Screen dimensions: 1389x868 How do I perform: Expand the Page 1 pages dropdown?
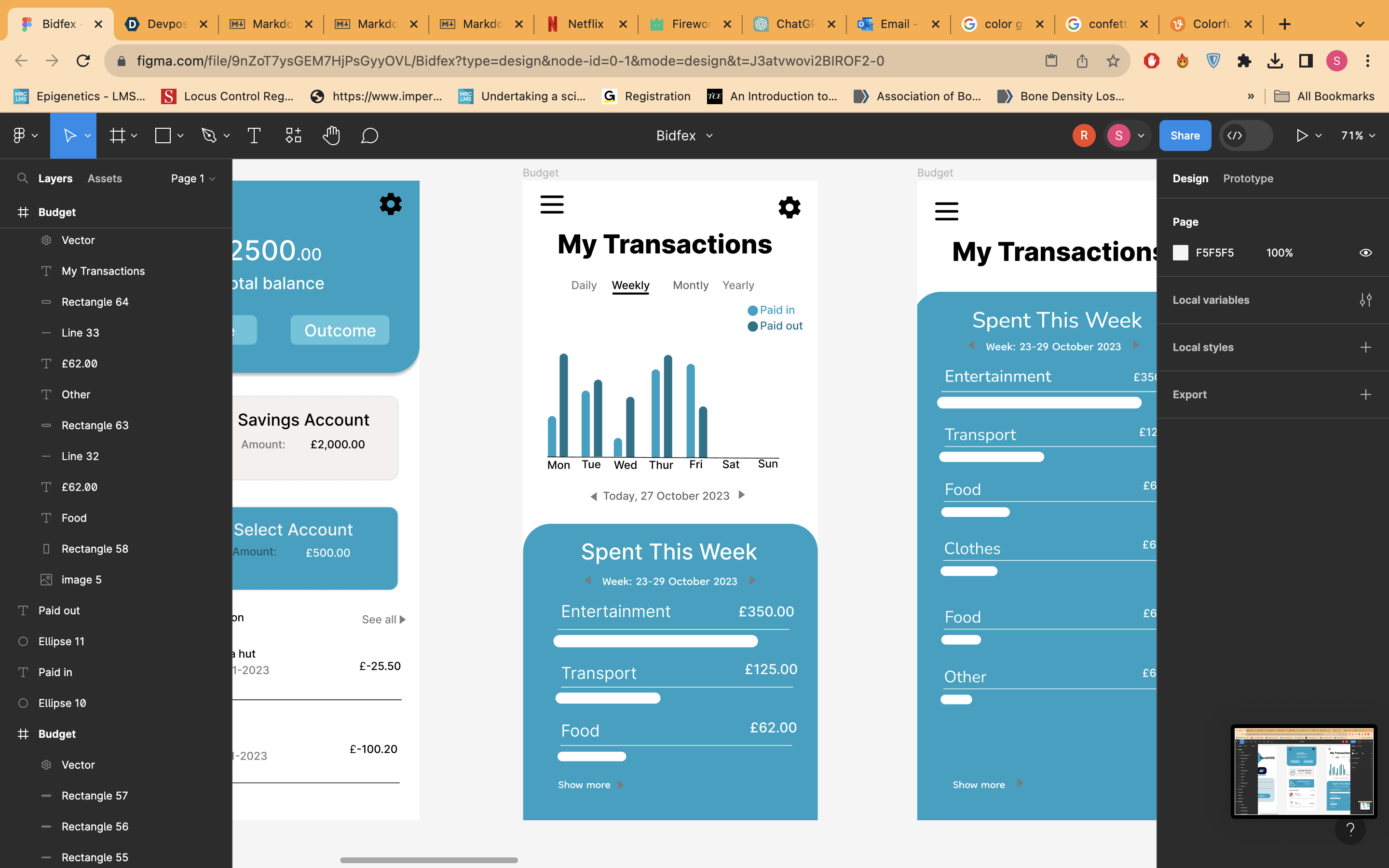point(193,178)
